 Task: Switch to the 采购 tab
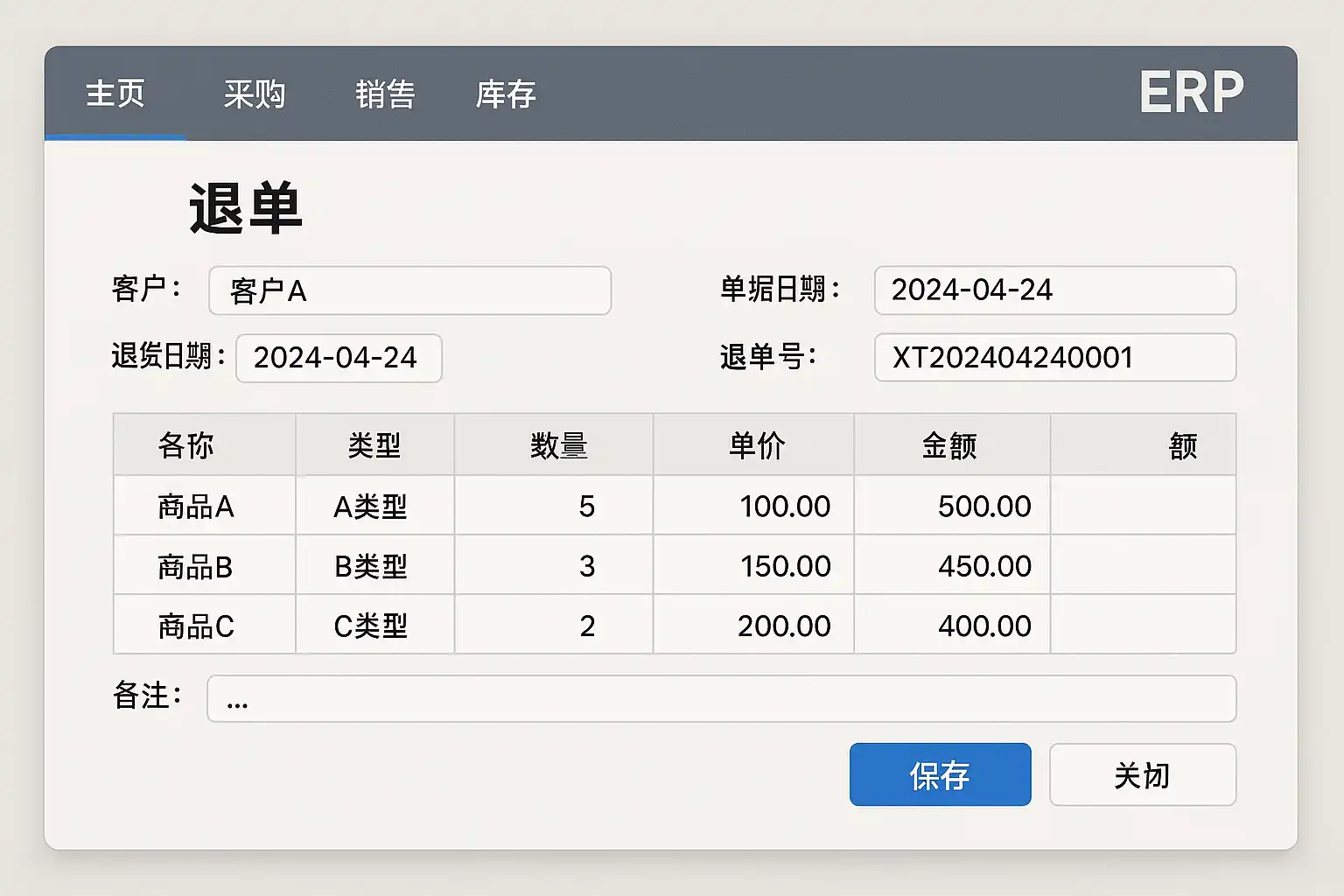point(254,94)
